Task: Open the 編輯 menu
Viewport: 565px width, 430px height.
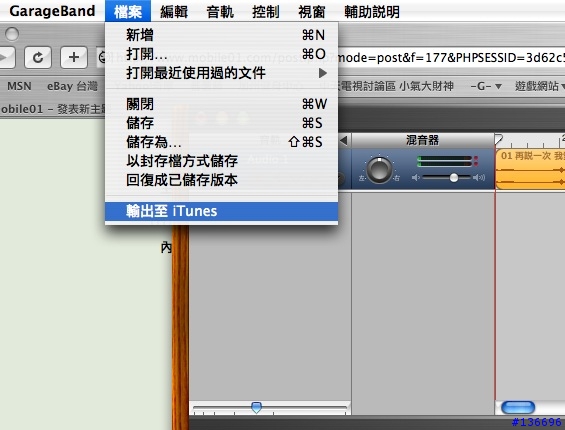Action: [x=174, y=12]
